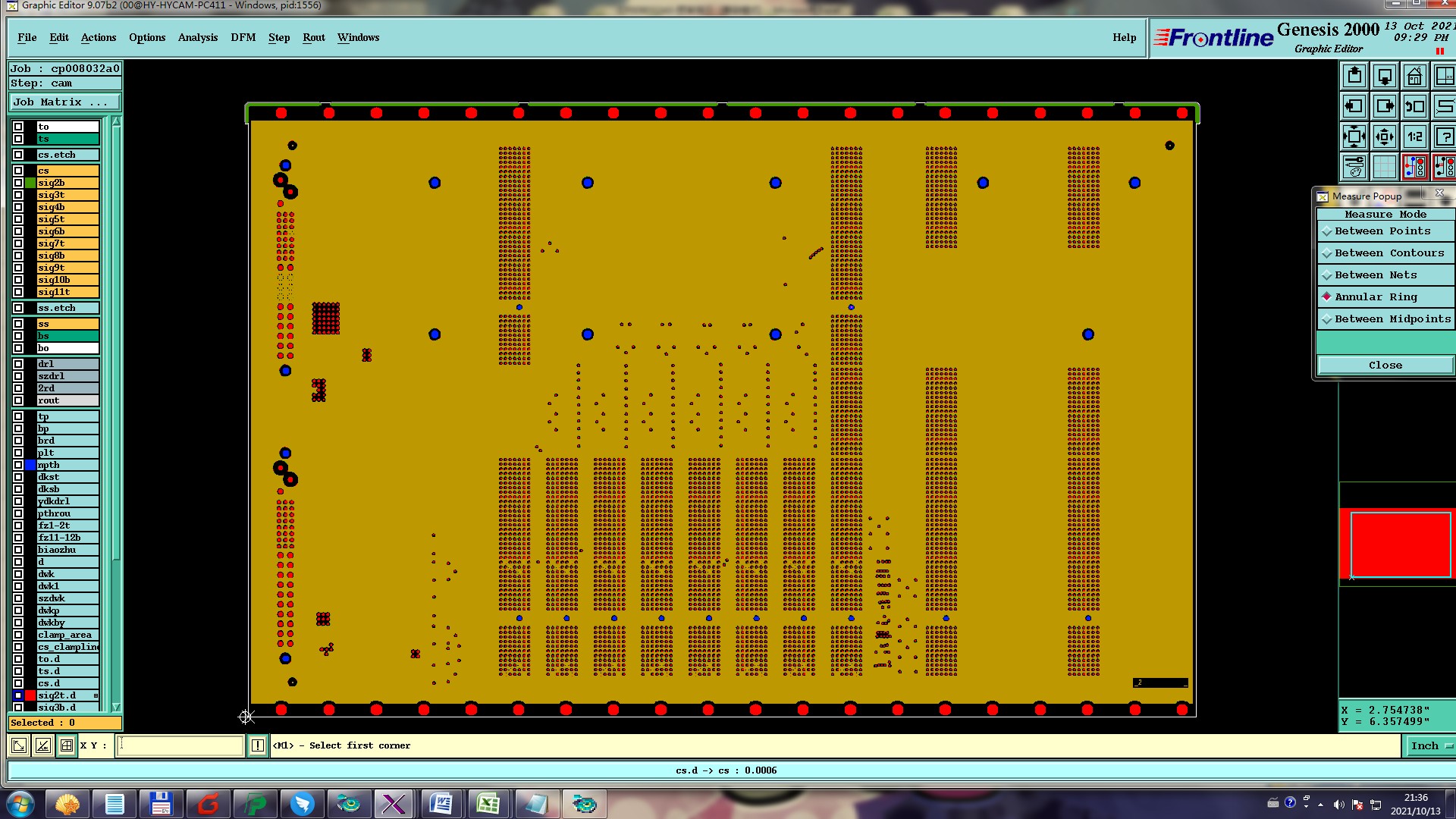Screen dimensions: 1456x819
Task: Click the pan left arrow icon
Action: coord(1354,107)
